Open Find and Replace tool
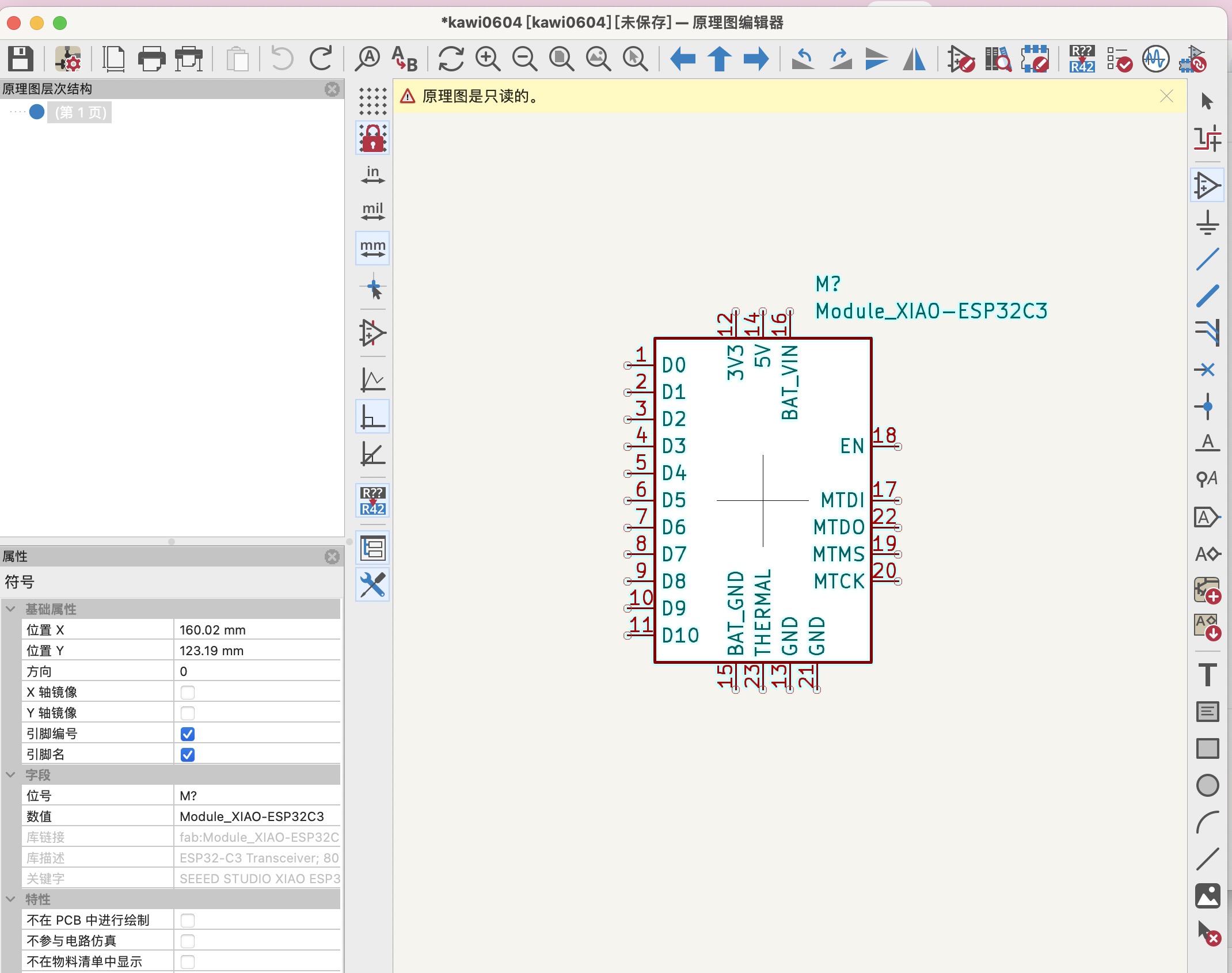1232x973 pixels. 404,58
